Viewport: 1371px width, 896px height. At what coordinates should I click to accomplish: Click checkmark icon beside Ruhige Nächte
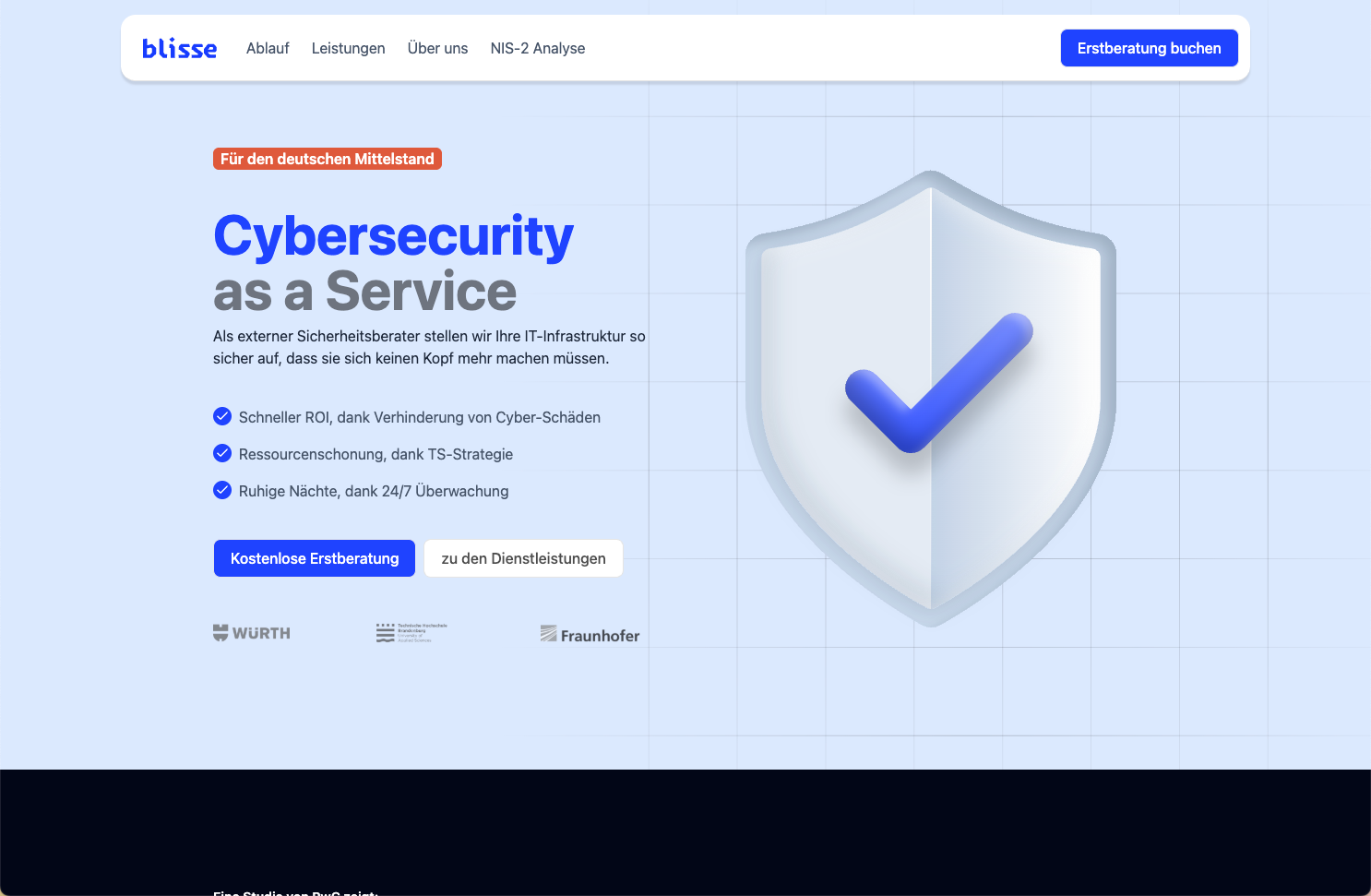pos(222,490)
